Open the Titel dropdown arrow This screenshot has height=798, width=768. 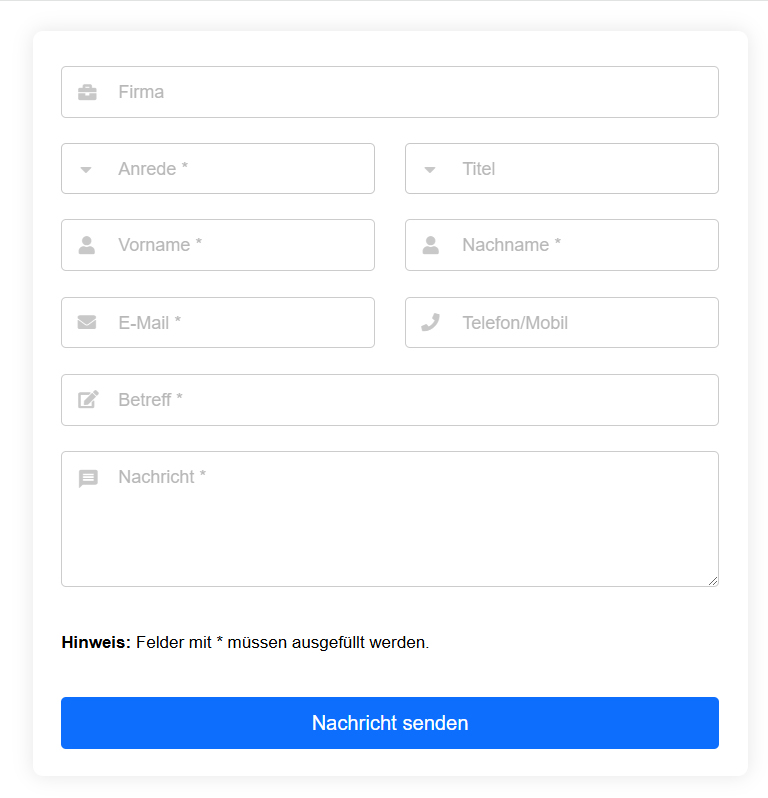(430, 169)
